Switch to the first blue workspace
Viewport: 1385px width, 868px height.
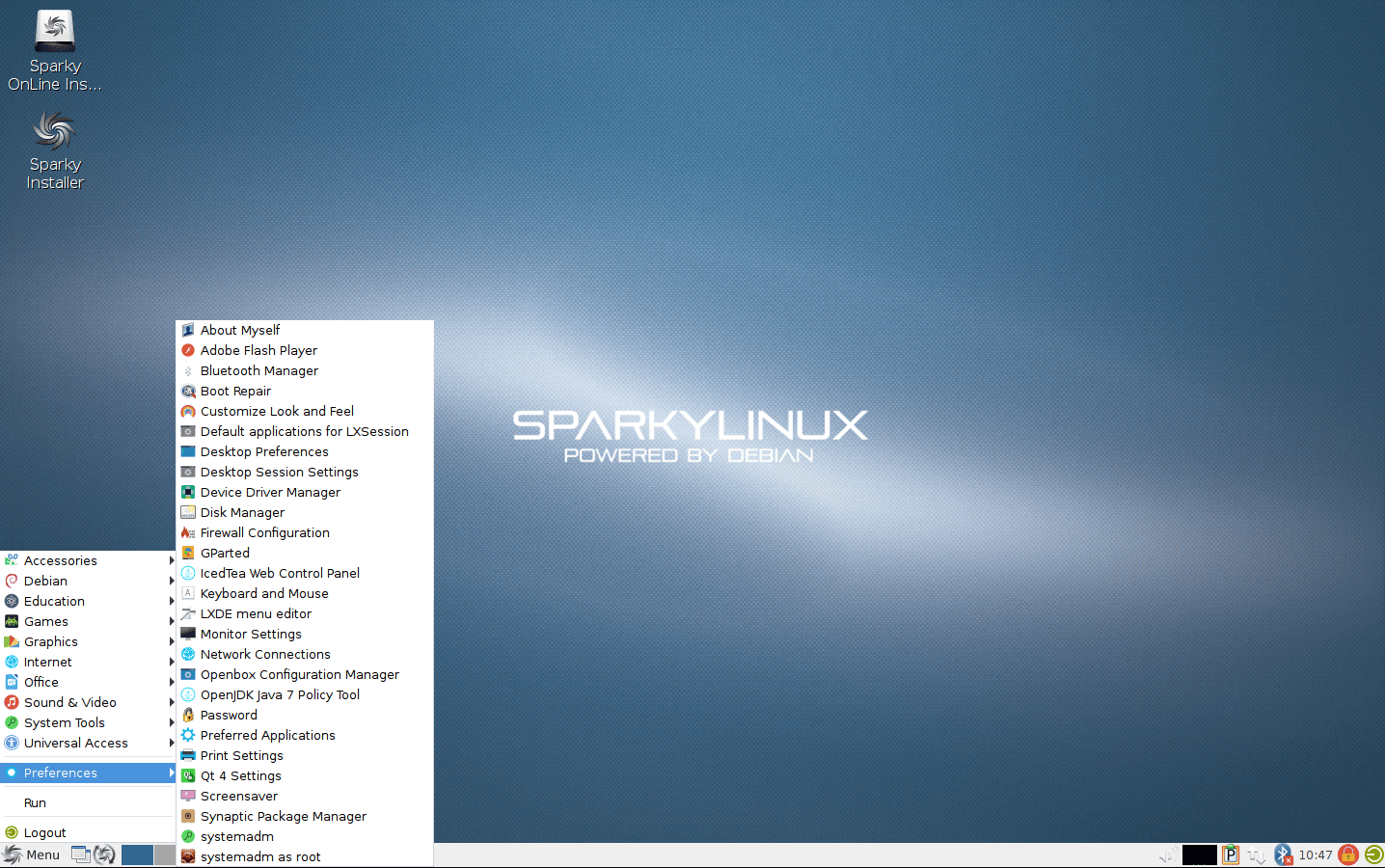(x=137, y=854)
